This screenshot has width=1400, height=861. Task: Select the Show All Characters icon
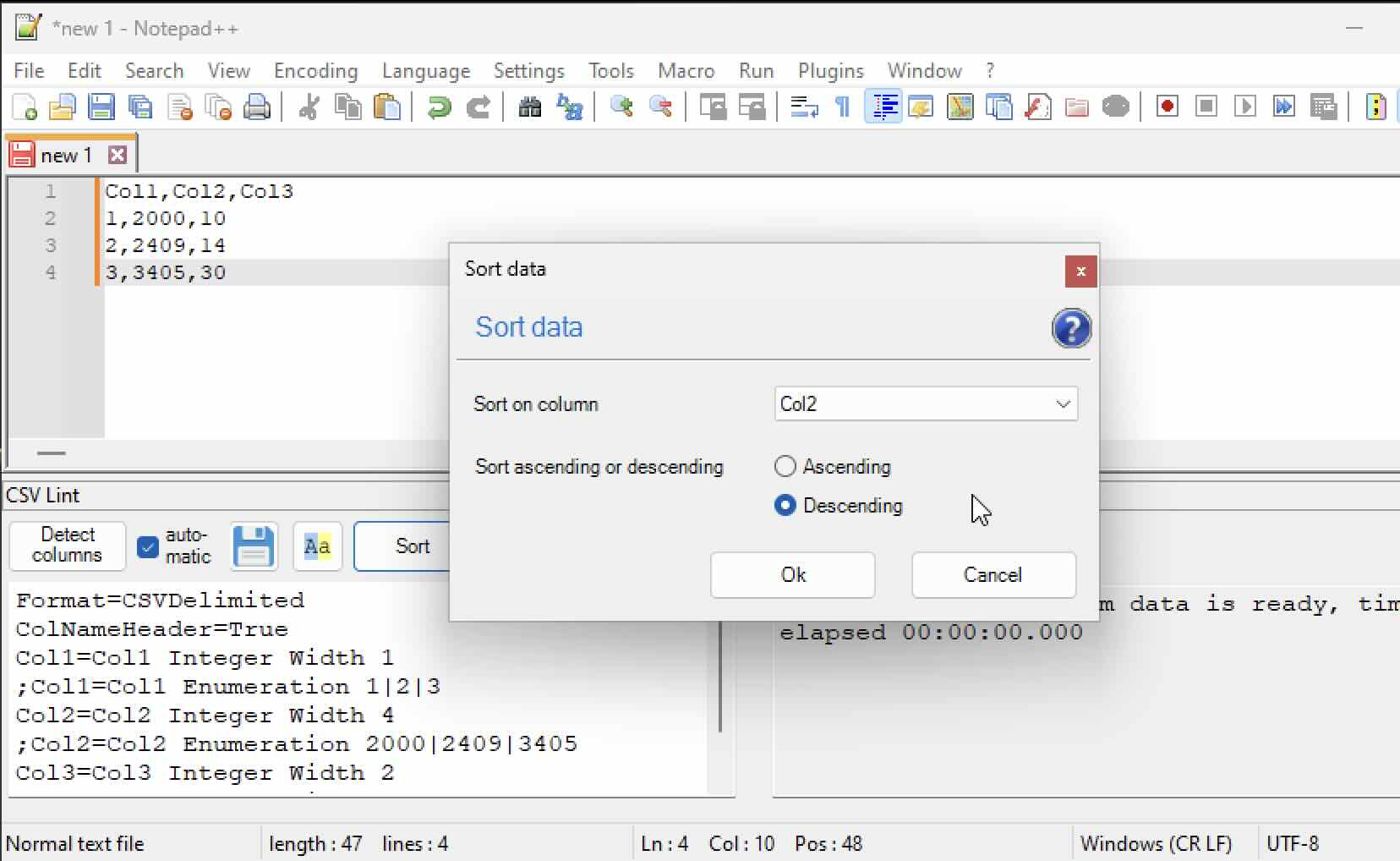pyautogui.click(x=843, y=107)
